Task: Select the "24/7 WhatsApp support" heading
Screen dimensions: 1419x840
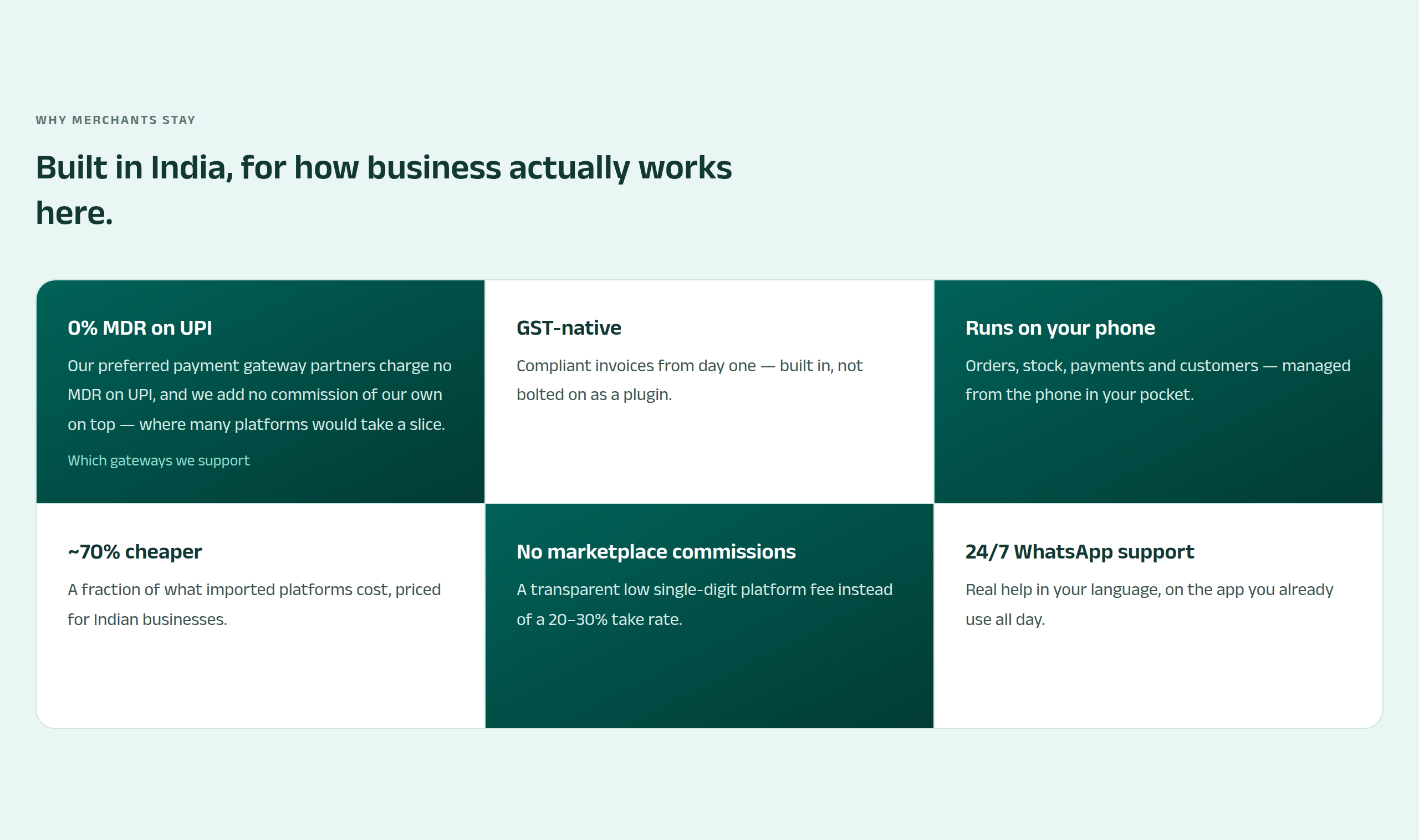Action: (1080, 551)
